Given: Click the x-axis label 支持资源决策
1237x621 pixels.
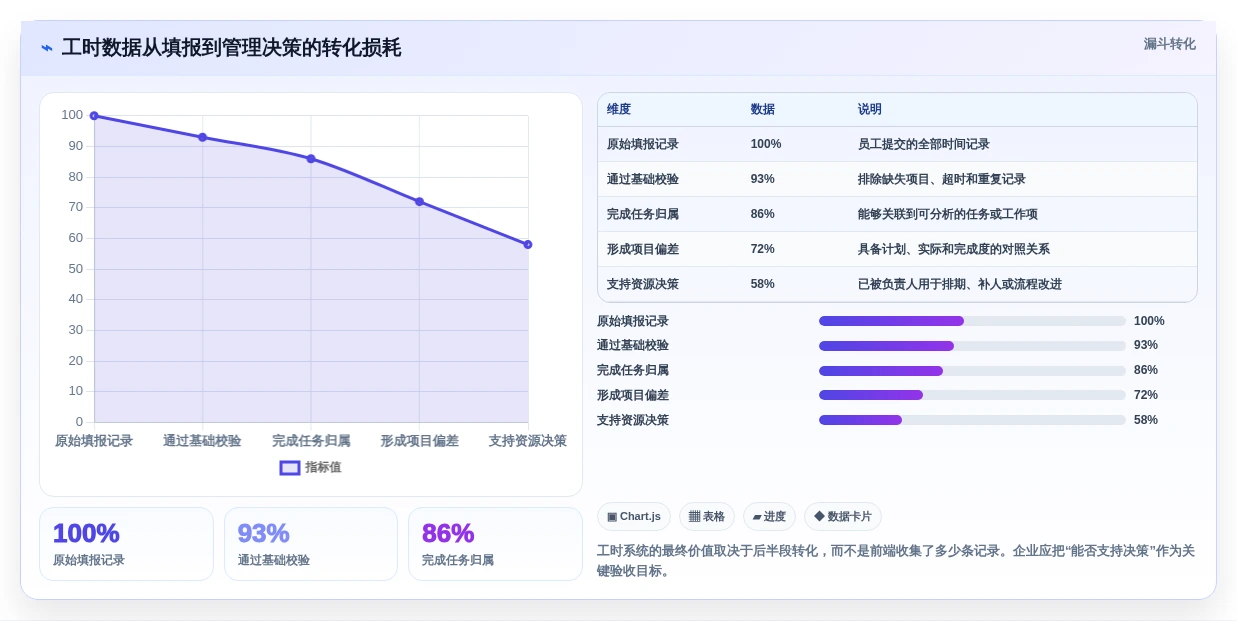Looking at the screenshot, I should coord(528,441).
